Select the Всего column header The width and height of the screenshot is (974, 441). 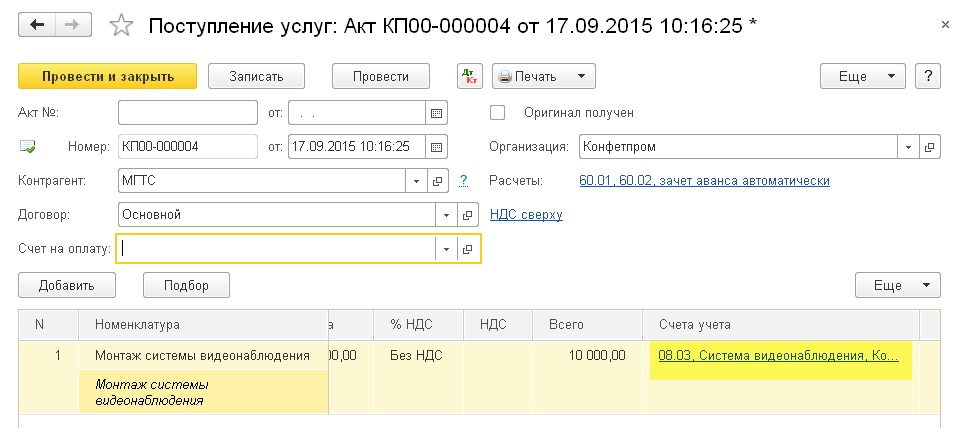point(588,325)
